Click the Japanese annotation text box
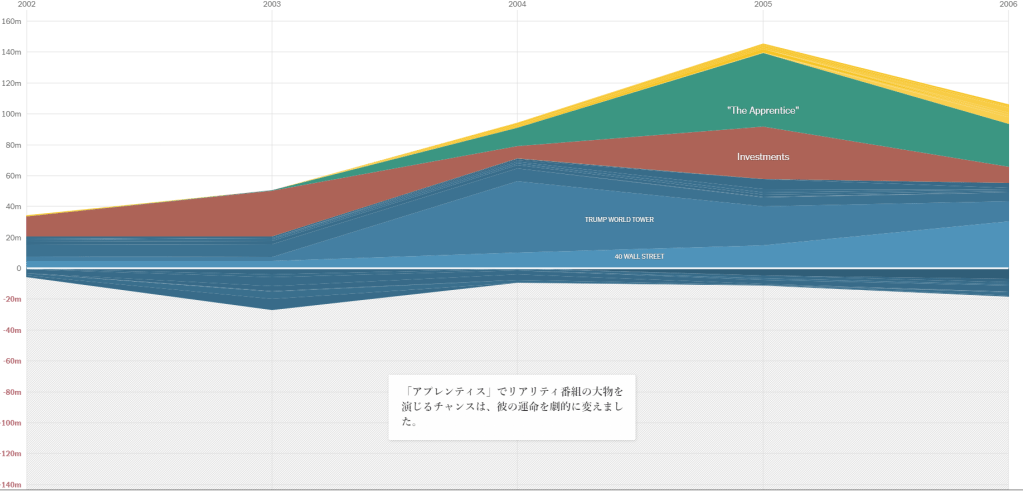The image size is (1023, 493). tap(512, 405)
